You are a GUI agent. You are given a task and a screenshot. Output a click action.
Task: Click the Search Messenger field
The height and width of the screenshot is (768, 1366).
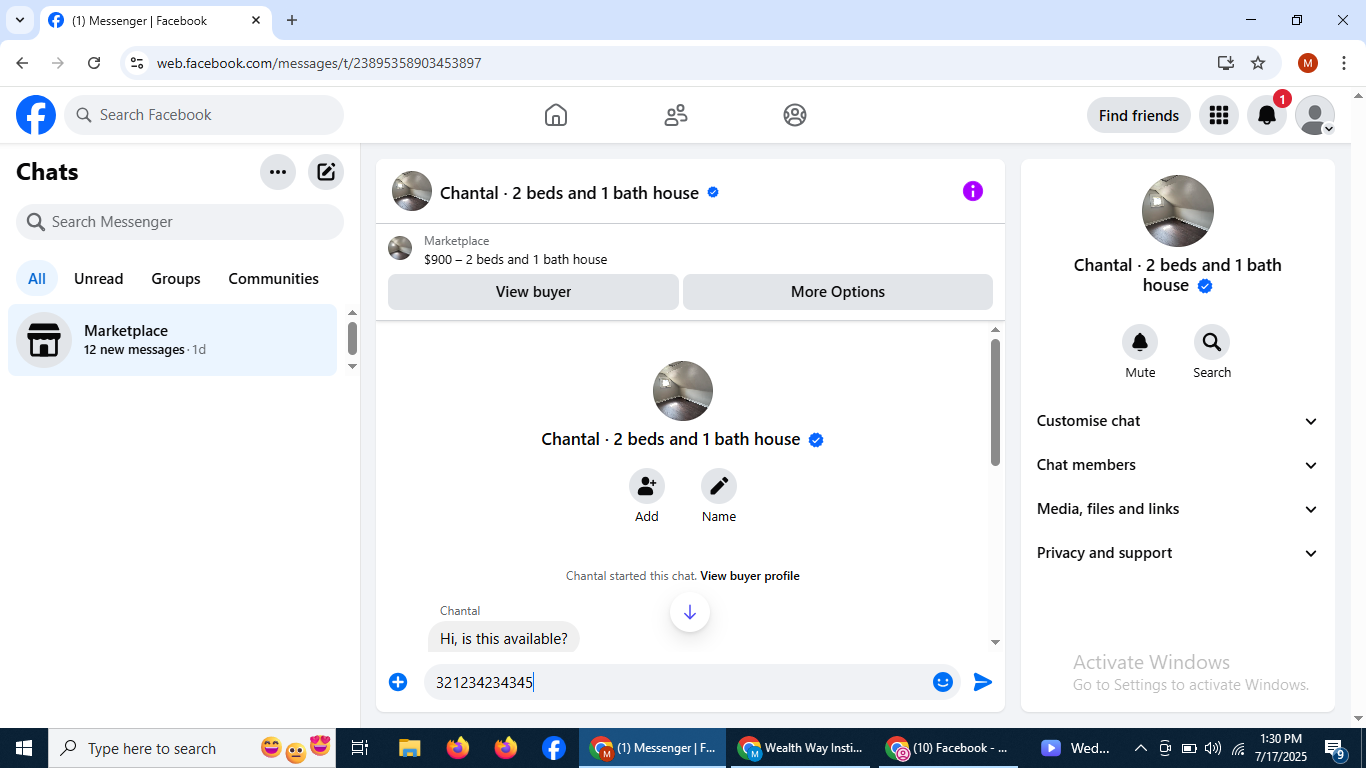click(180, 222)
